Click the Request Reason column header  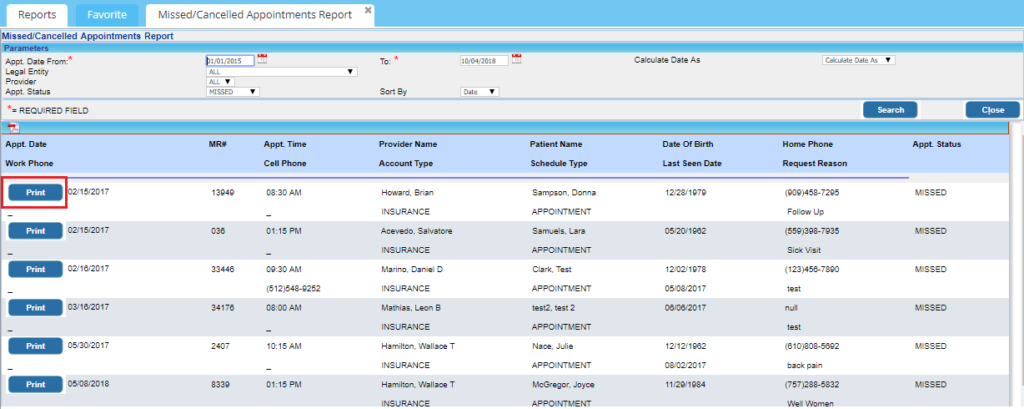tap(815, 163)
